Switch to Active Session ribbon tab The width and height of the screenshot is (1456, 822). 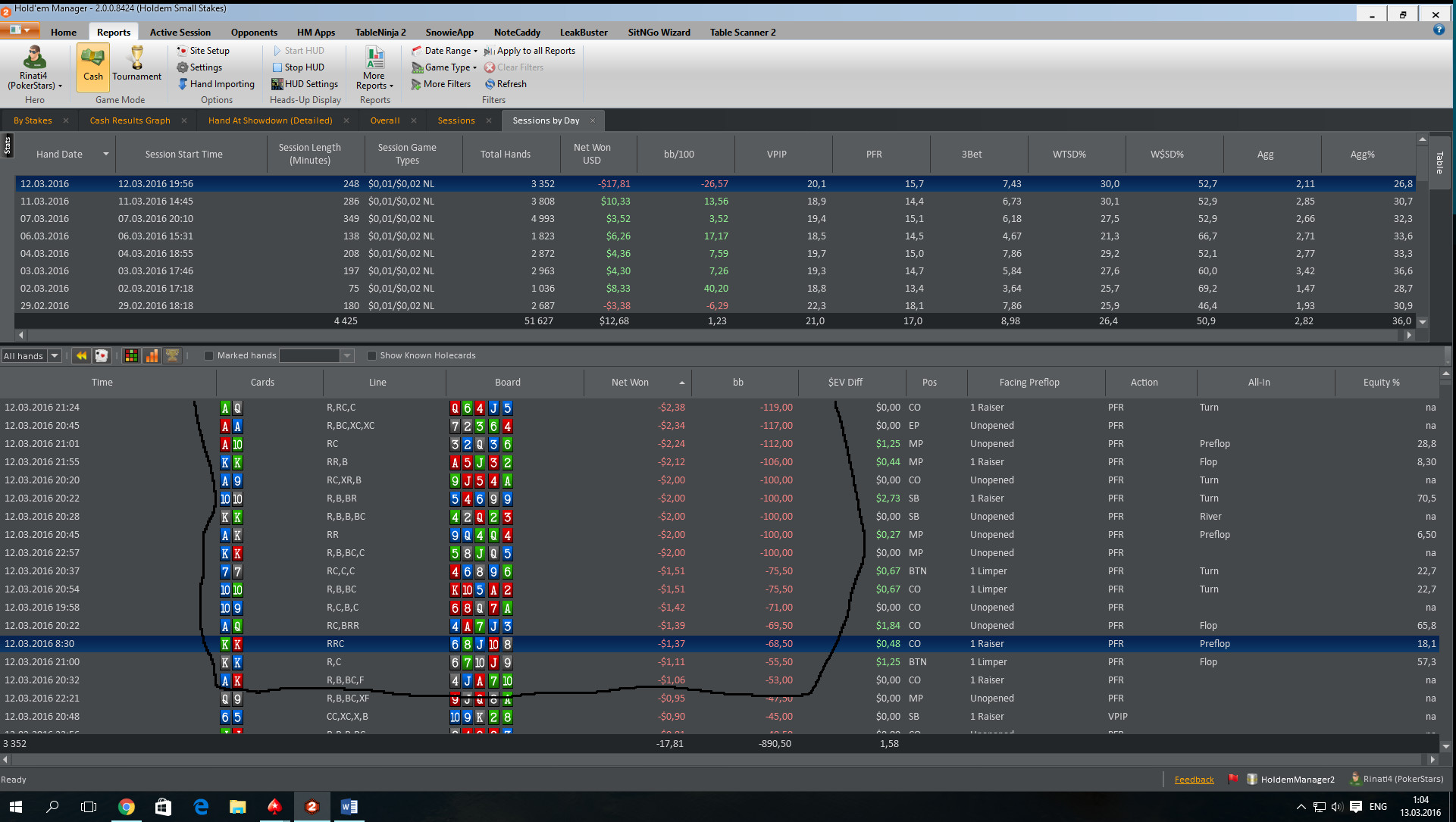pyautogui.click(x=180, y=32)
